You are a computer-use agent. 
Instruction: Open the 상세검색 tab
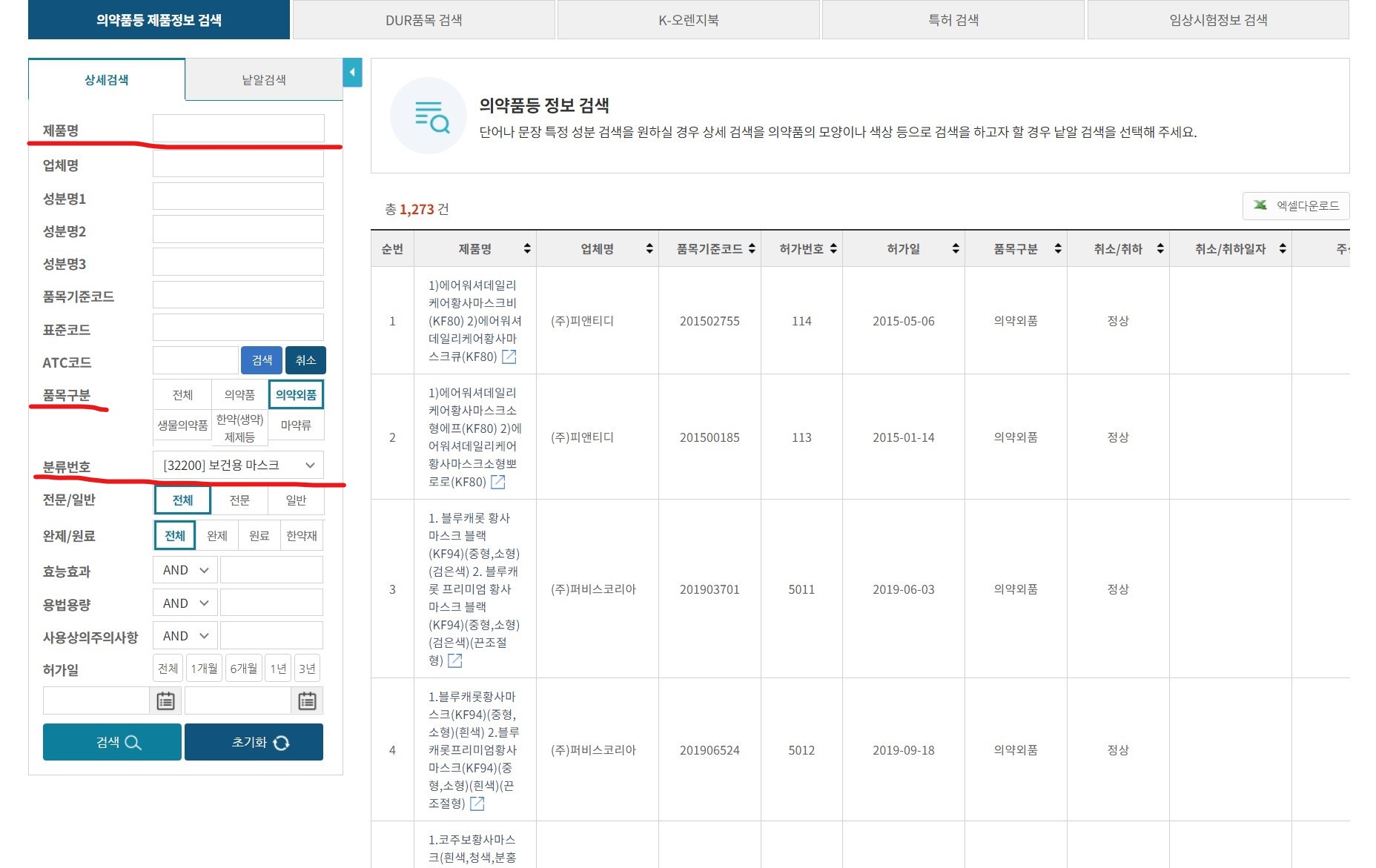point(107,79)
